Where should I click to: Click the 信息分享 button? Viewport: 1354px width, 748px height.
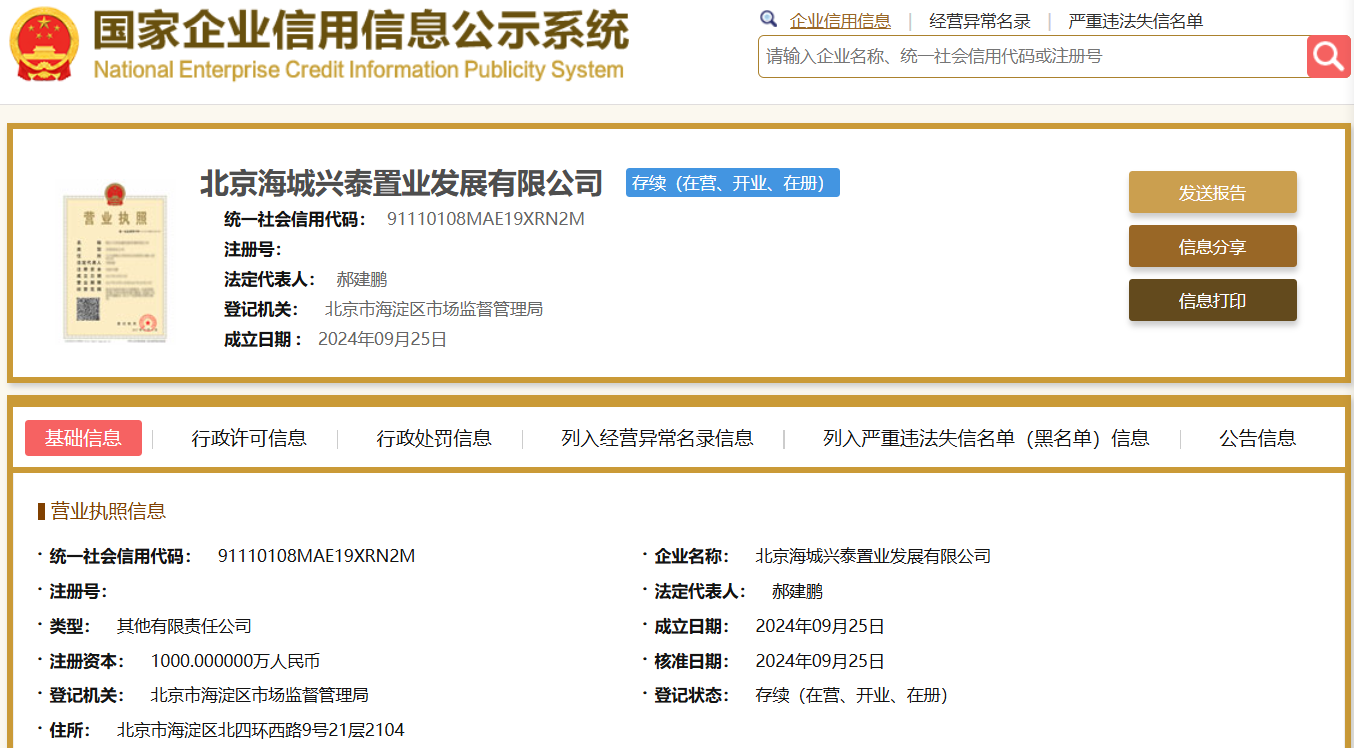1213,247
